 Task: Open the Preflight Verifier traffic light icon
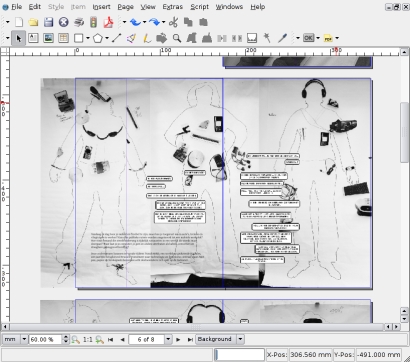(93, 22)
